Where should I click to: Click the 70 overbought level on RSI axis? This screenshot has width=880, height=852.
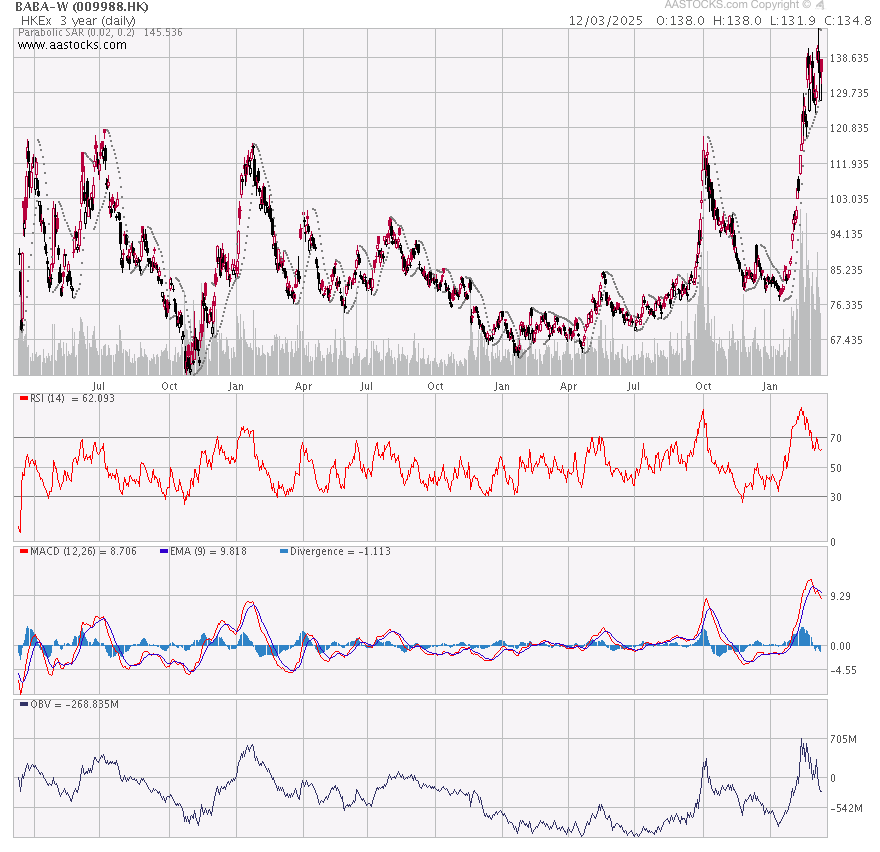pos(835,438)
